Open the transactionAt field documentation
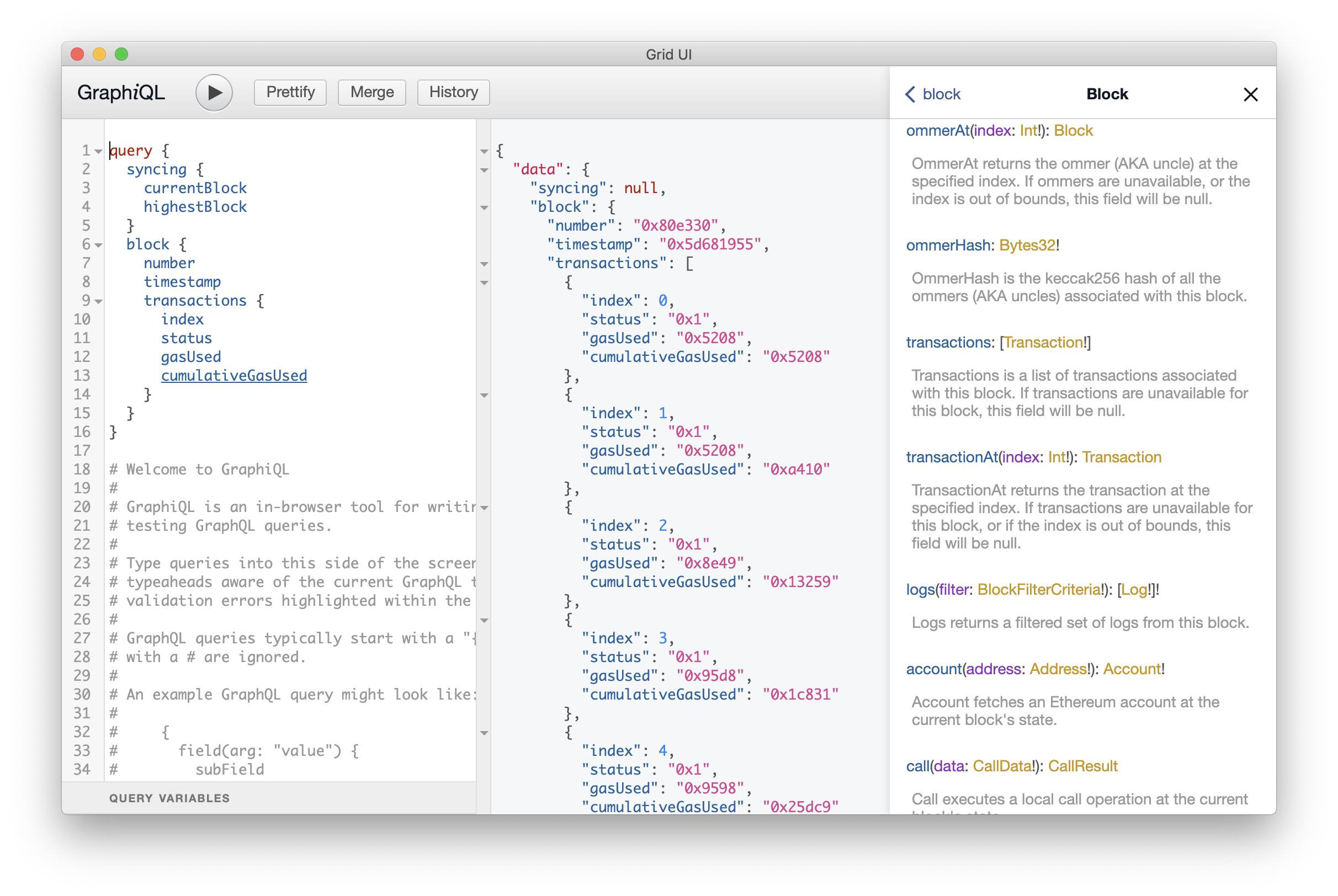The image size is (1338, 896). pos(952,457)
